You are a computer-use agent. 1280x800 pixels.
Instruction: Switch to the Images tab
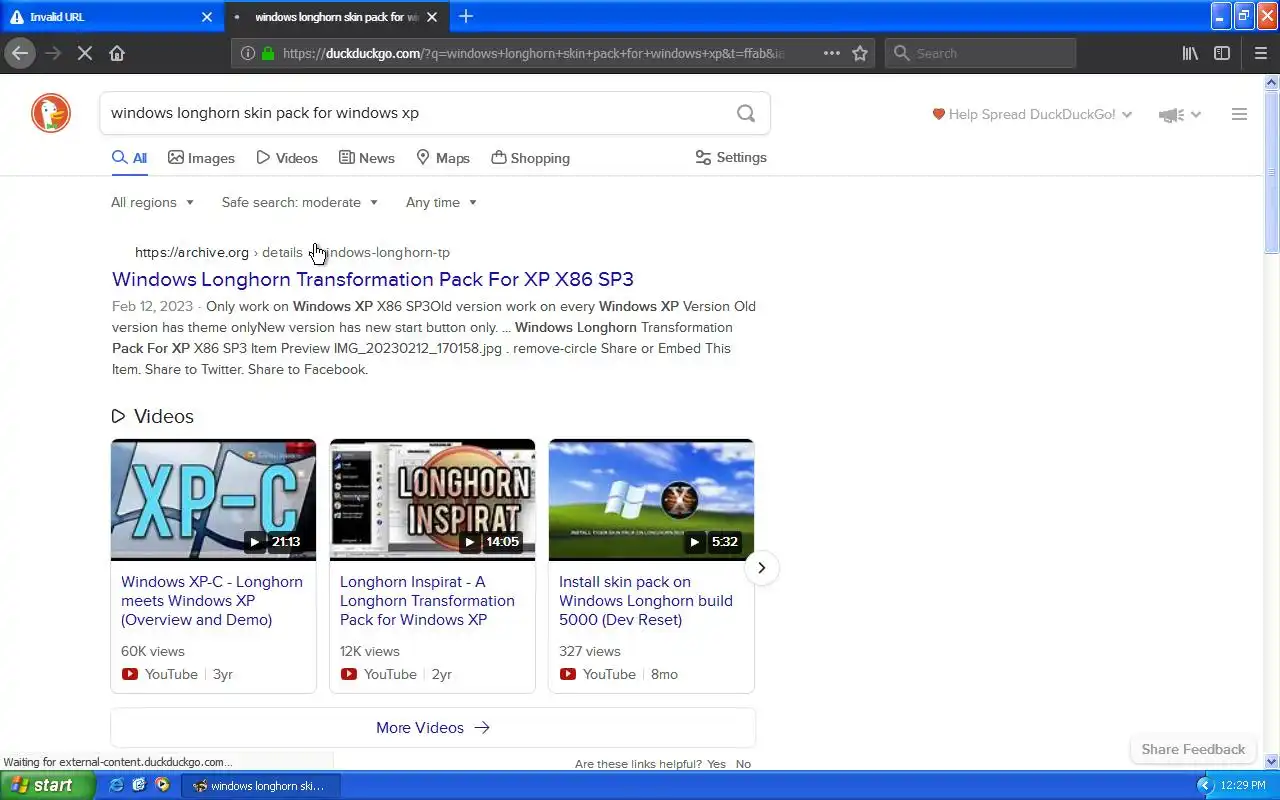pyautogui.click(x=201, y=158)
